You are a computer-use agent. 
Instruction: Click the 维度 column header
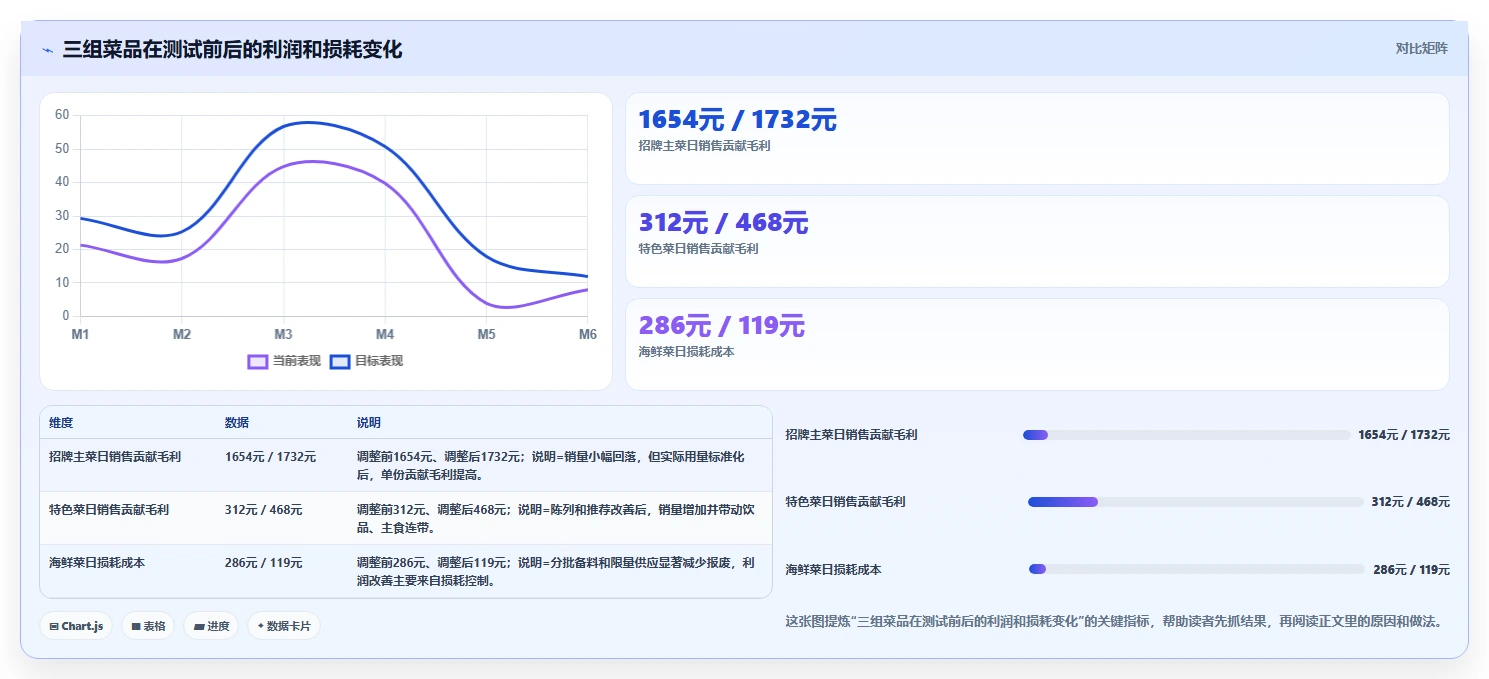tap(61, 423)
